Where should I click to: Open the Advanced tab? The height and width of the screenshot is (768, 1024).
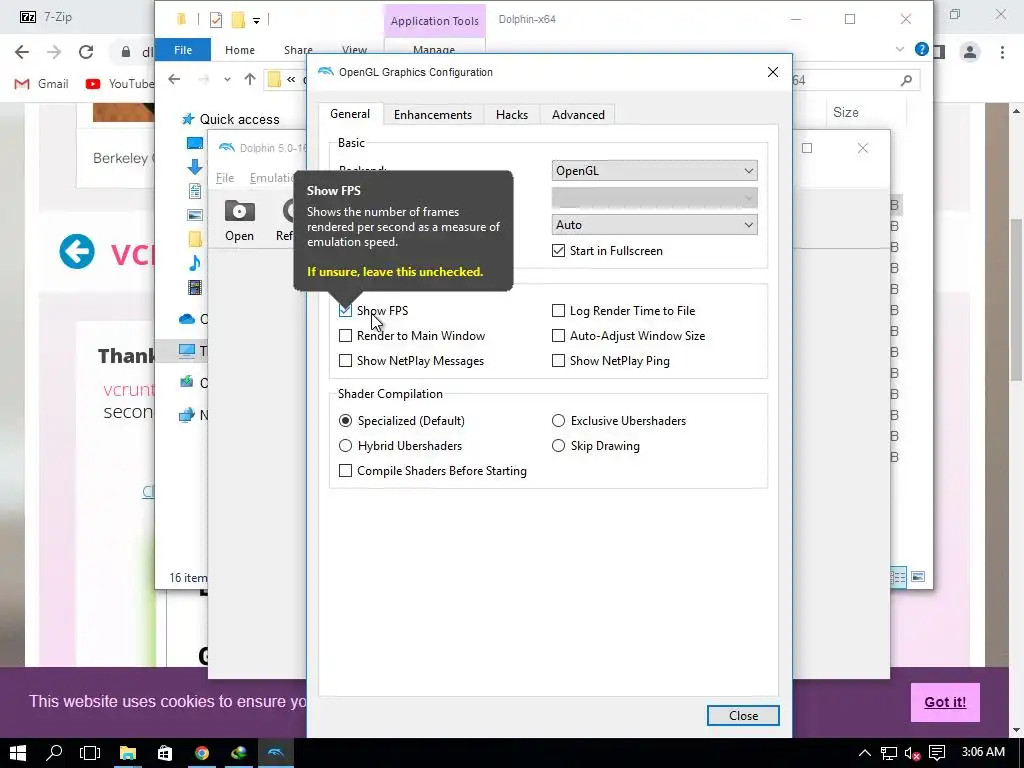coord(579,115)
